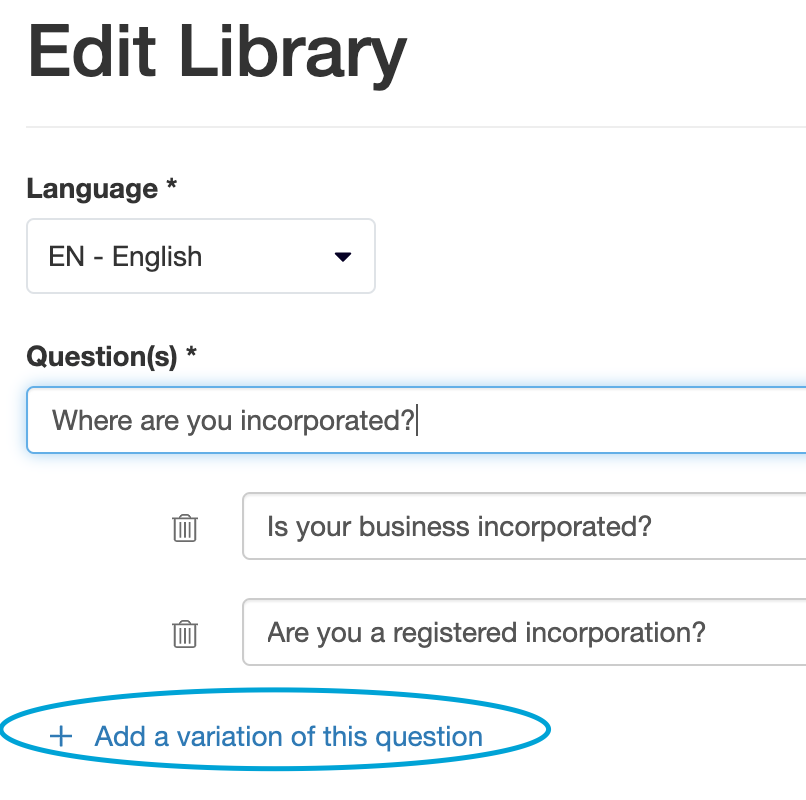Click the "Language *" field label

[x=101, y=189]
